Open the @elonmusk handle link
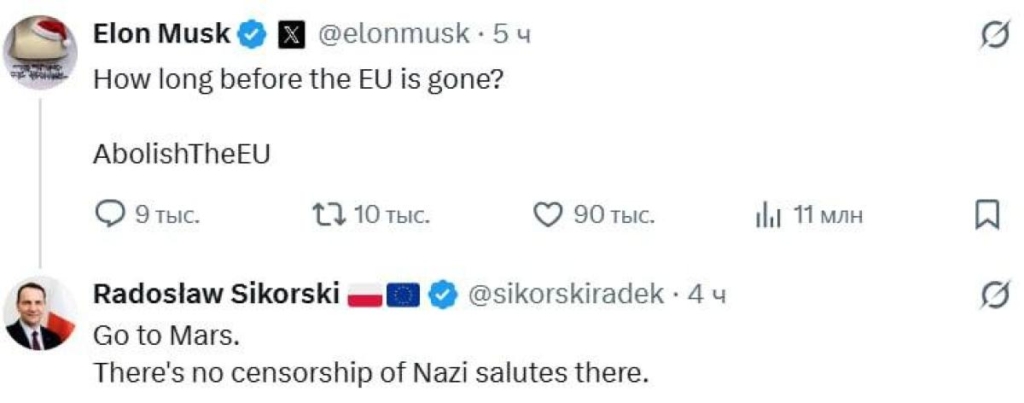This screenshot has height=403, width=1024. pyautogui.click(x=393, y=35)
